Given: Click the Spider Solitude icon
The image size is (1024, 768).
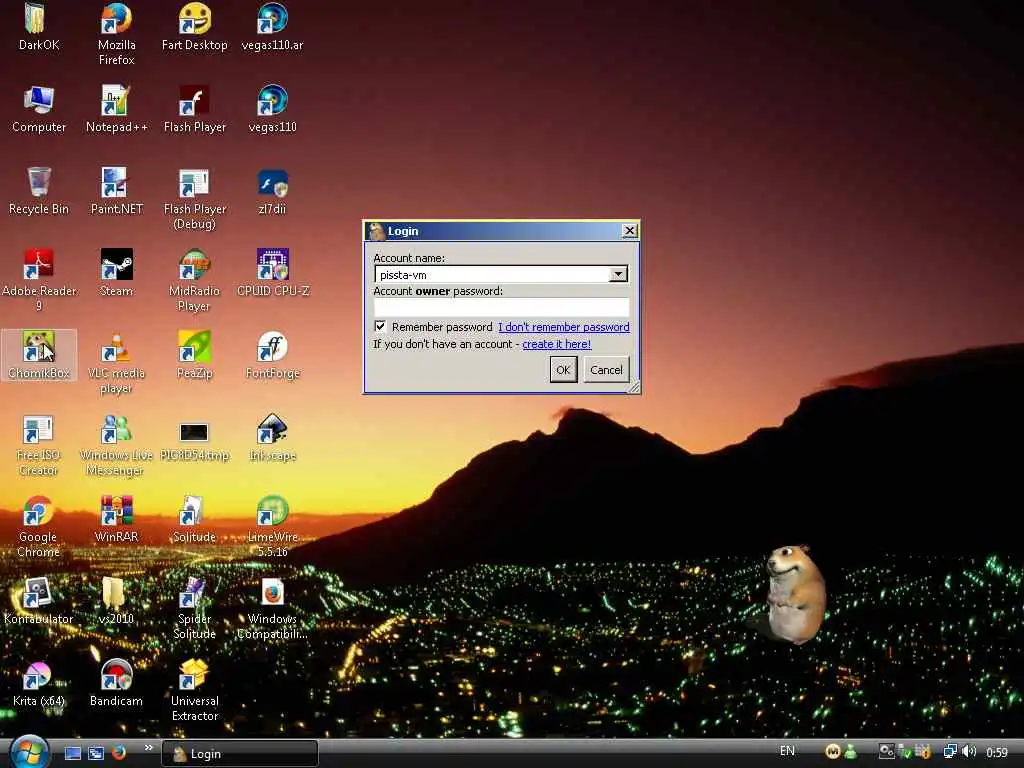Looking at the screenshot, I should (195, 593).
